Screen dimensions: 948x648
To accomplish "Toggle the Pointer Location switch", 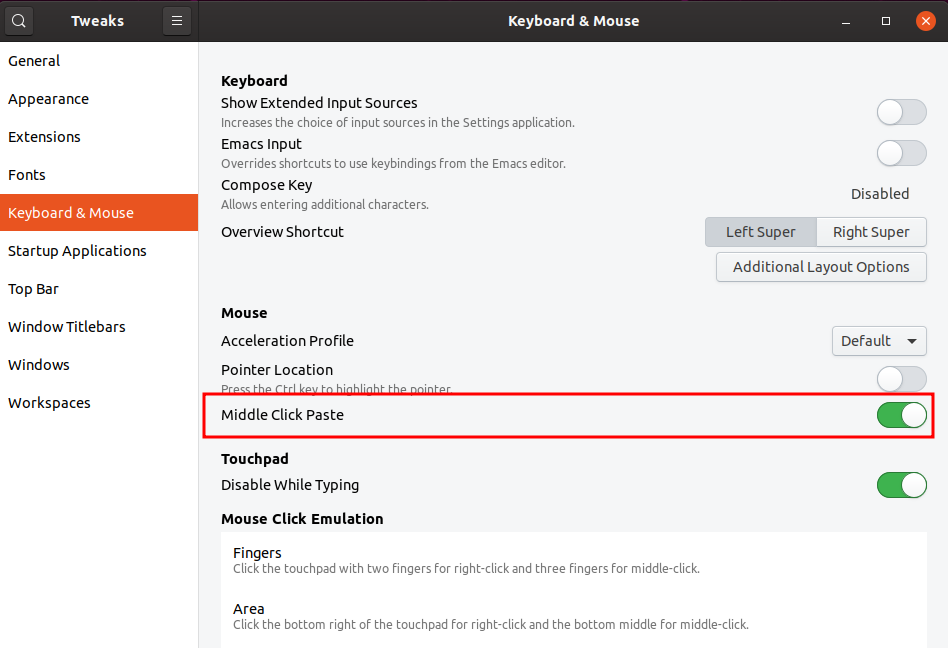I will (x=901, y=379).
